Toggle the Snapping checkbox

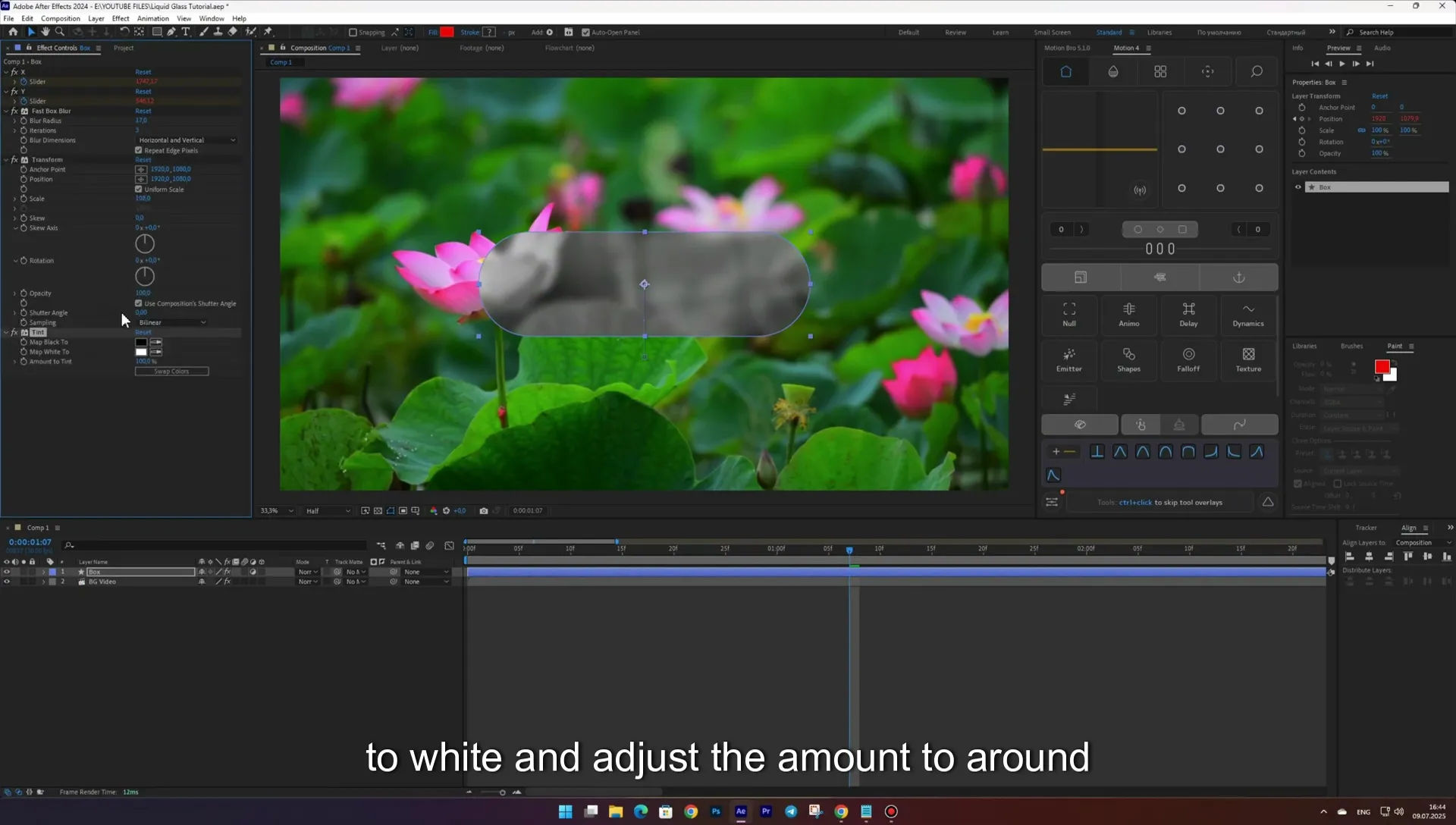coord(353,33)
